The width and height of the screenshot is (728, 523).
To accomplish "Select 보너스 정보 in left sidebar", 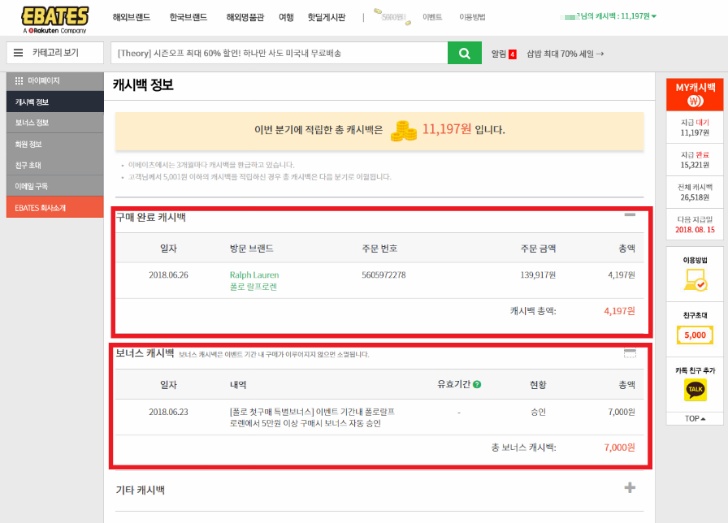I will [55, 123].
